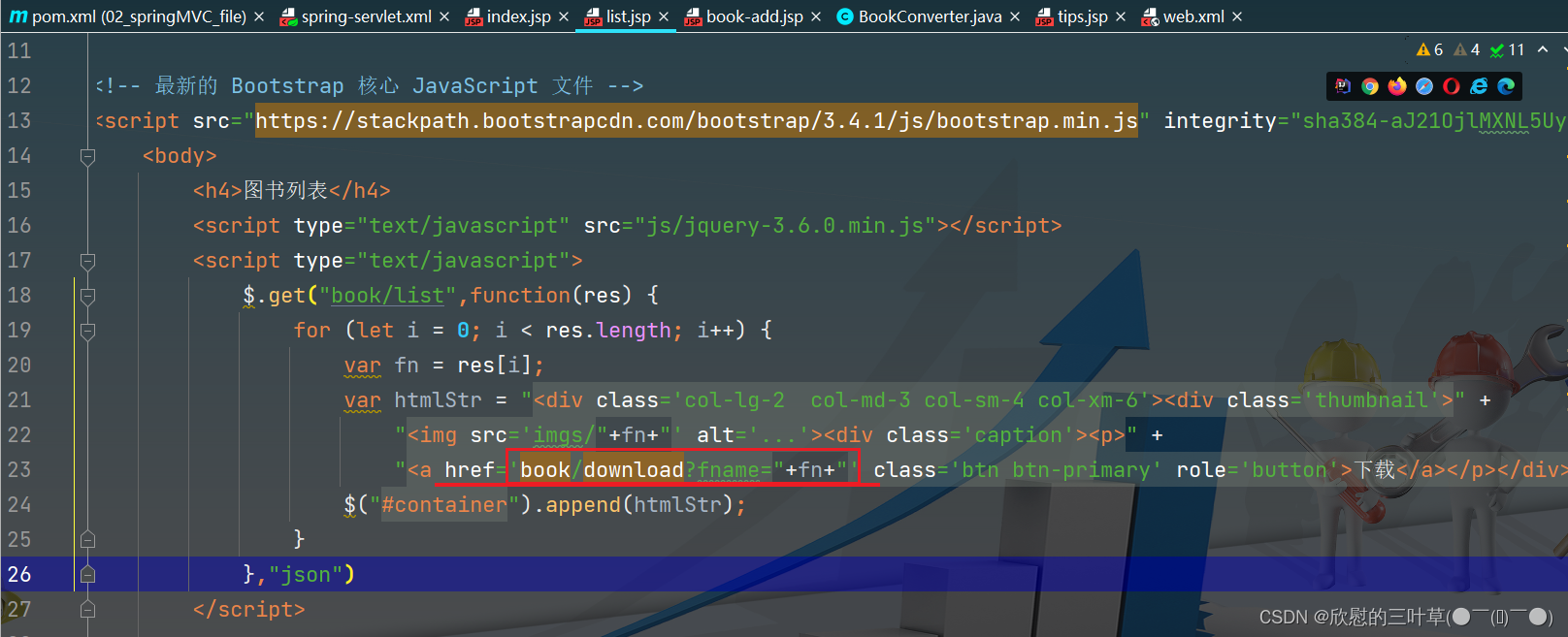Open page in Internet Explorer
Image resolution: width=1568 pixels, height=637 pixels.
click(1479, 86)
